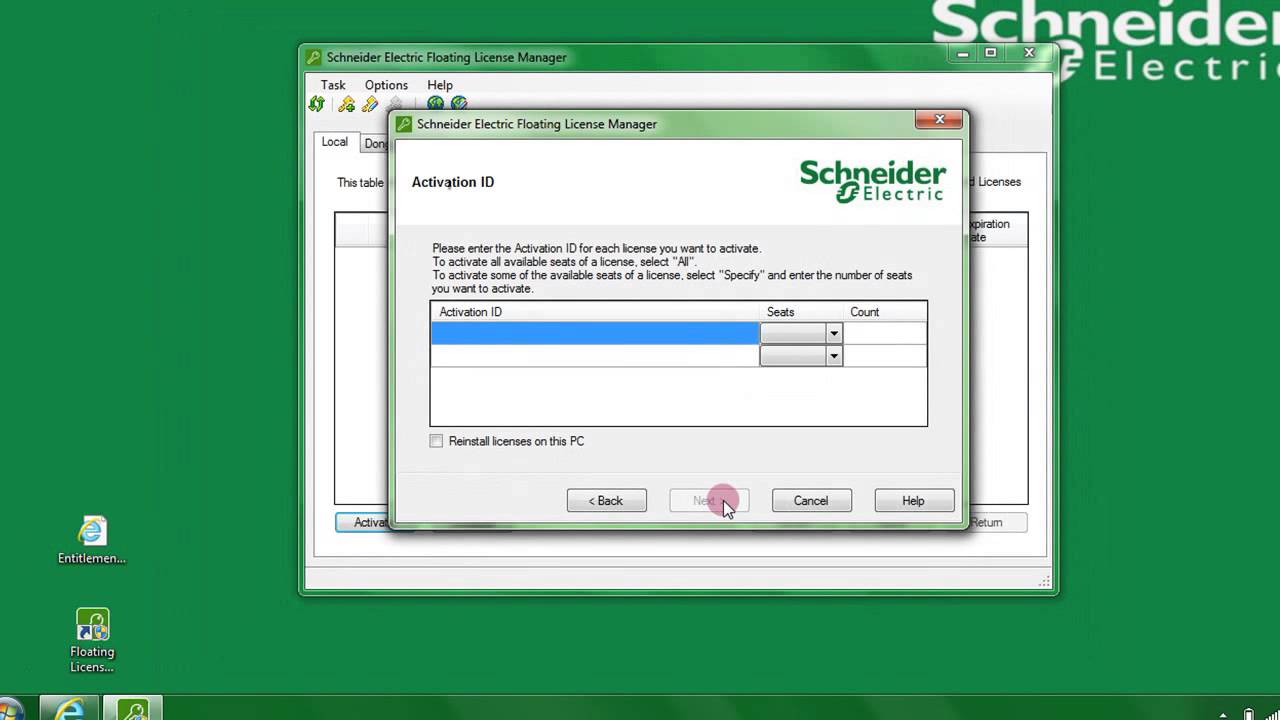This screenshot has width=1280, height=720.
Task: Select the Entitlement desktop shortcut
Action: coord(92,540)
